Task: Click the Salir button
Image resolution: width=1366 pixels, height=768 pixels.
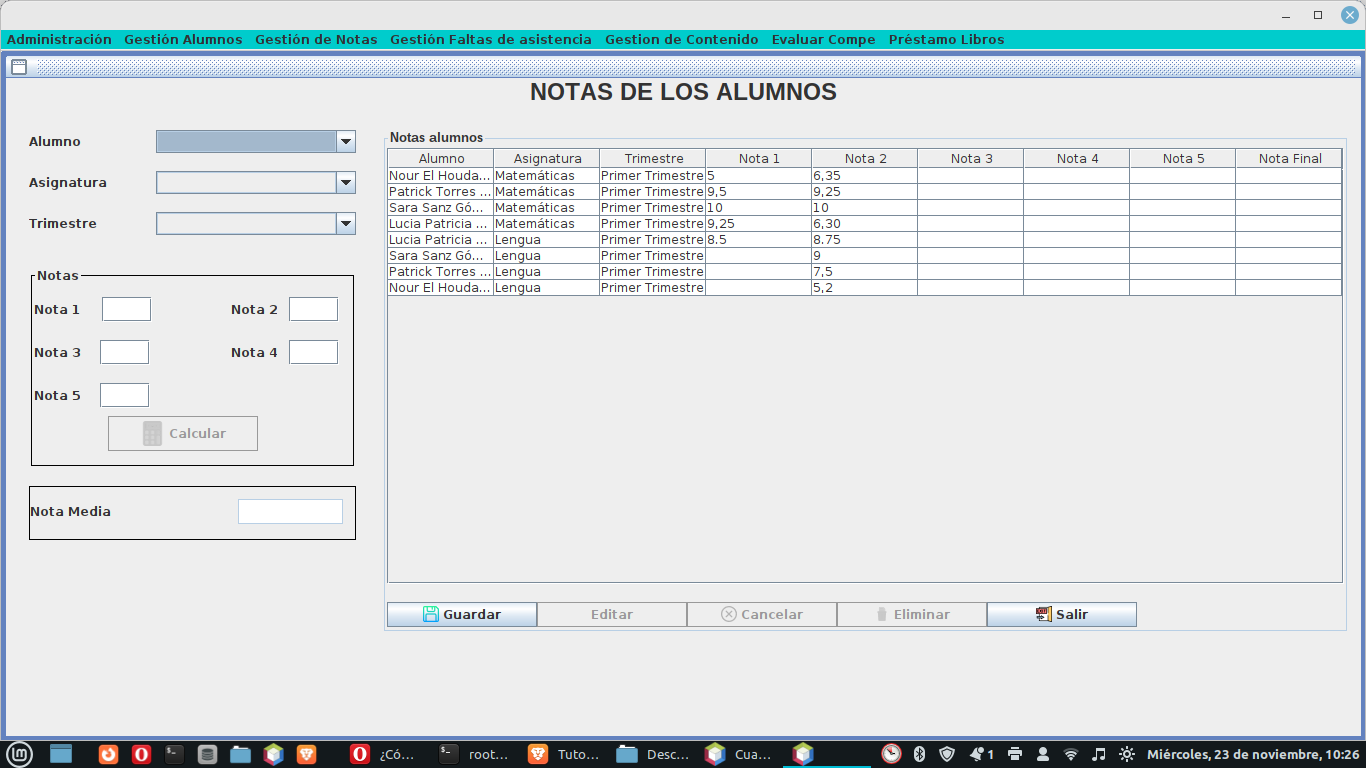Action: click(x=1062, y=614)
